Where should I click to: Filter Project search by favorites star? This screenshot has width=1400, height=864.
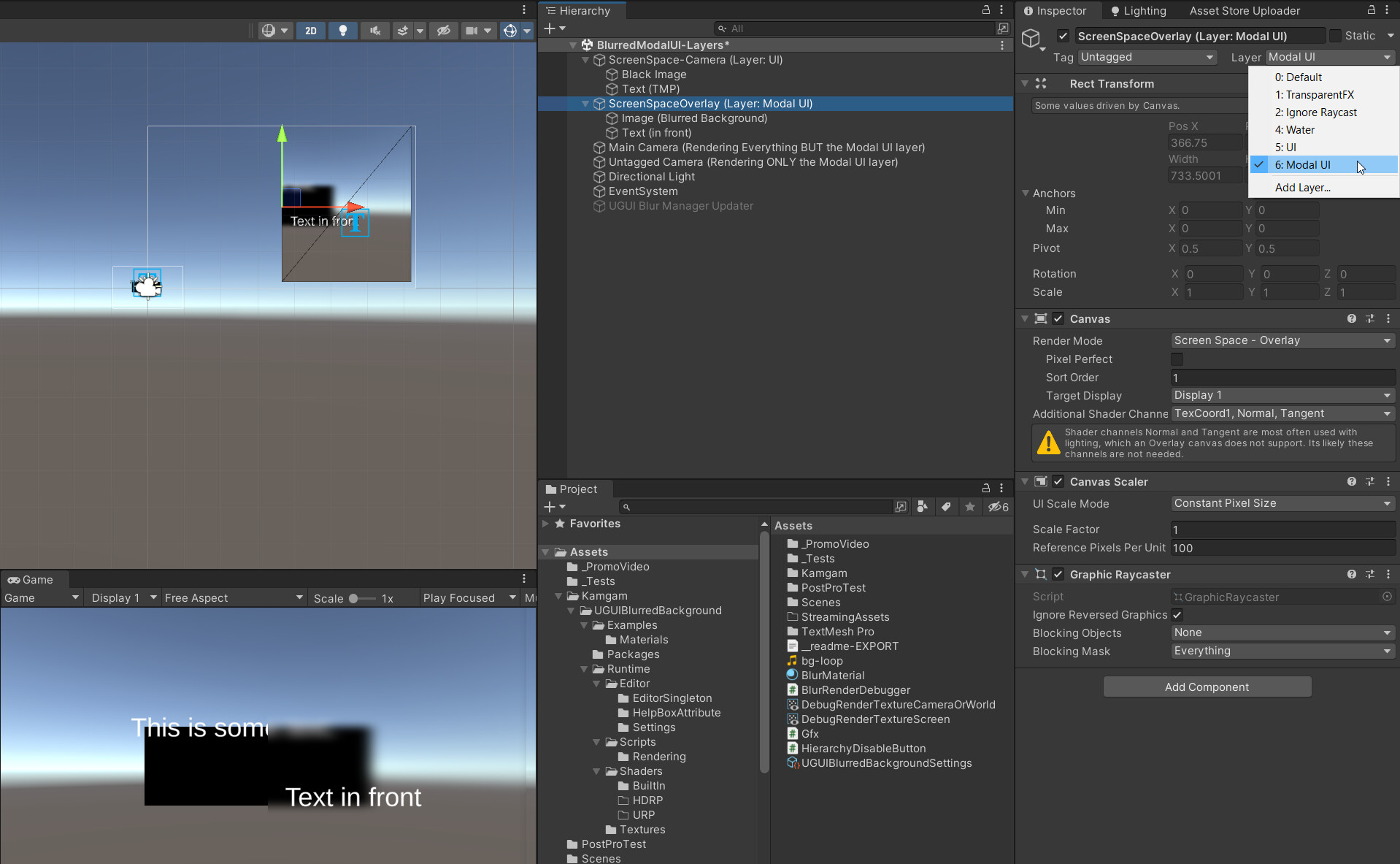click(969, 507)
